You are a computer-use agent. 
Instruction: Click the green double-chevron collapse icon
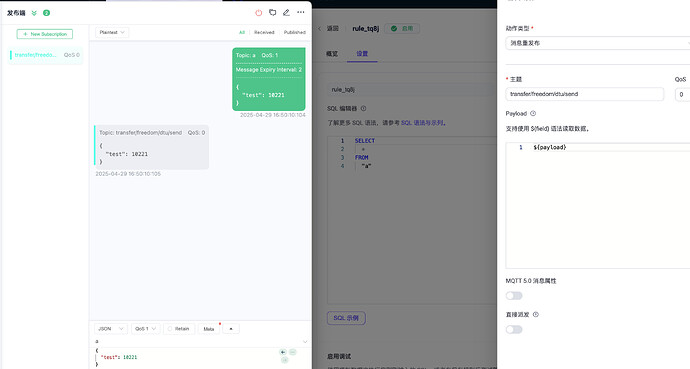[34, 13]
